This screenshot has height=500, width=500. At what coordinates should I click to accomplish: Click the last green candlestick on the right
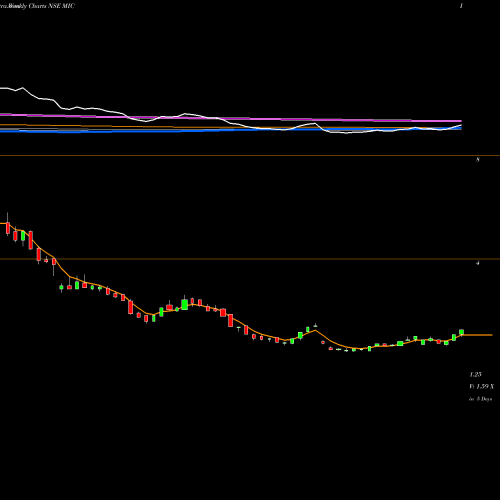[x=461, y=332]
